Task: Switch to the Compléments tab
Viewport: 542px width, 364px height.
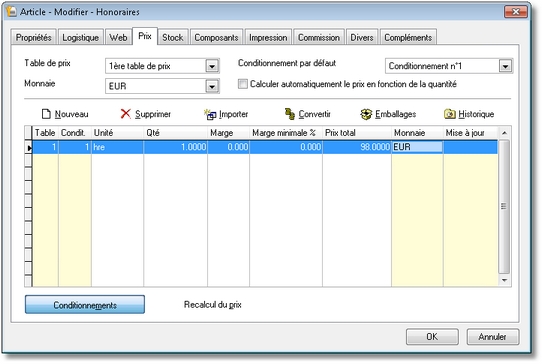Action: pyautogui.click(x=408, y=37)
